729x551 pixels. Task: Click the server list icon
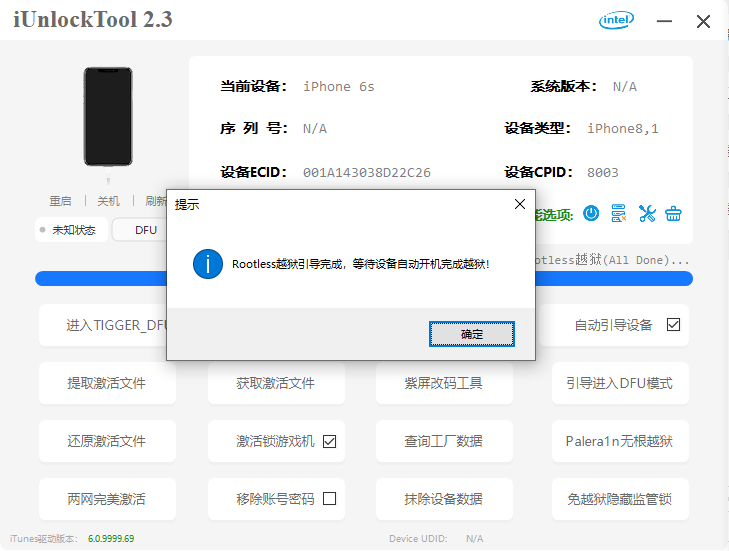(618, 213)
